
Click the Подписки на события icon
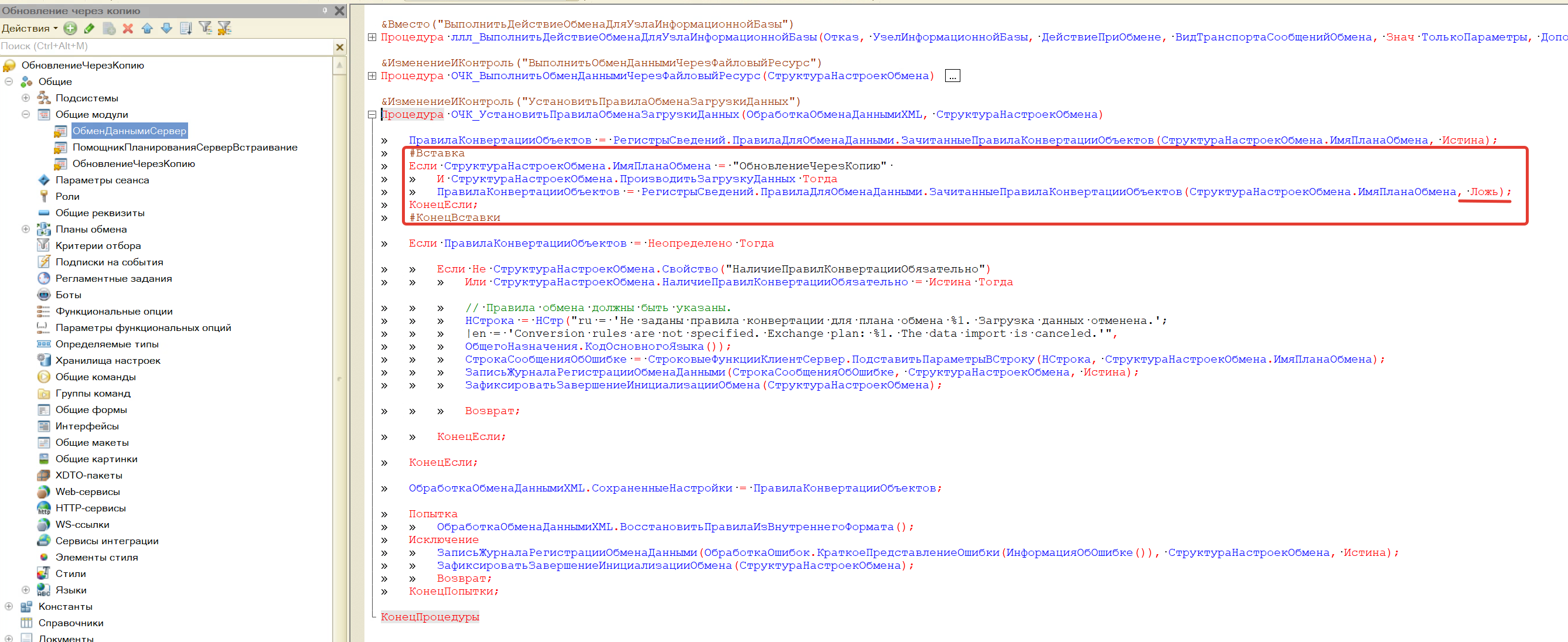(x=44, y=262)
